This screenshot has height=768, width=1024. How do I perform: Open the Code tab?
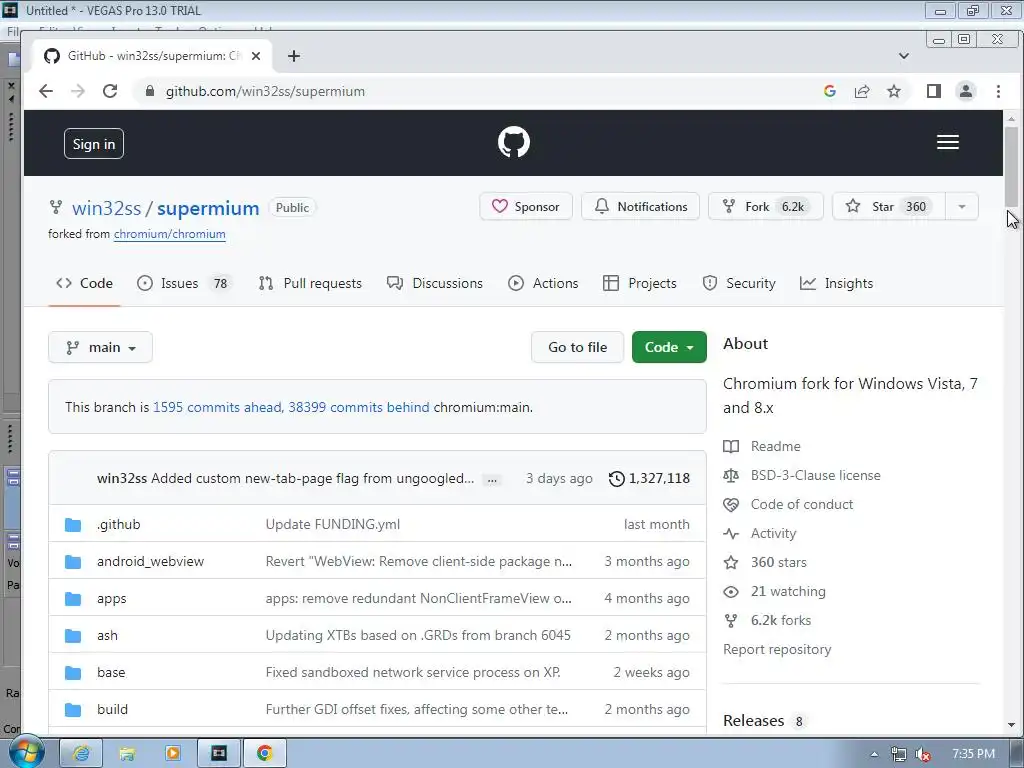pyautogui.click(x=84, y=283)
